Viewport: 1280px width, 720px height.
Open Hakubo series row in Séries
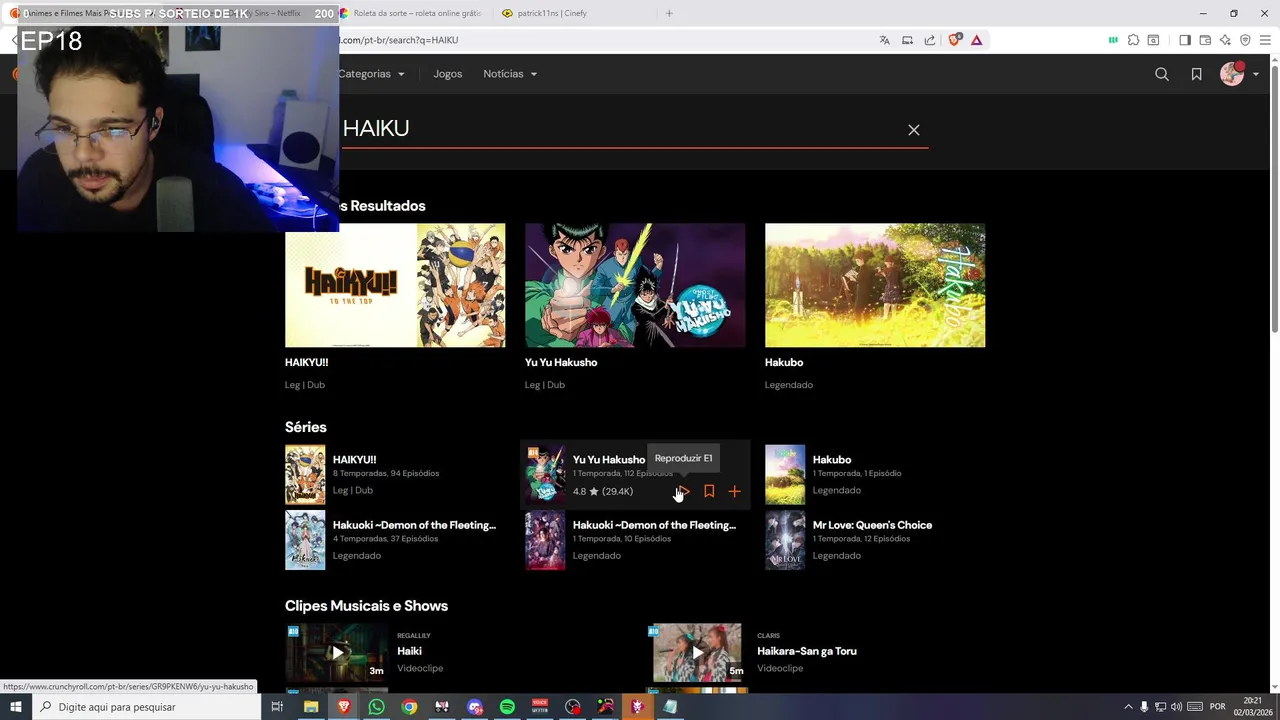coord(875,475)
